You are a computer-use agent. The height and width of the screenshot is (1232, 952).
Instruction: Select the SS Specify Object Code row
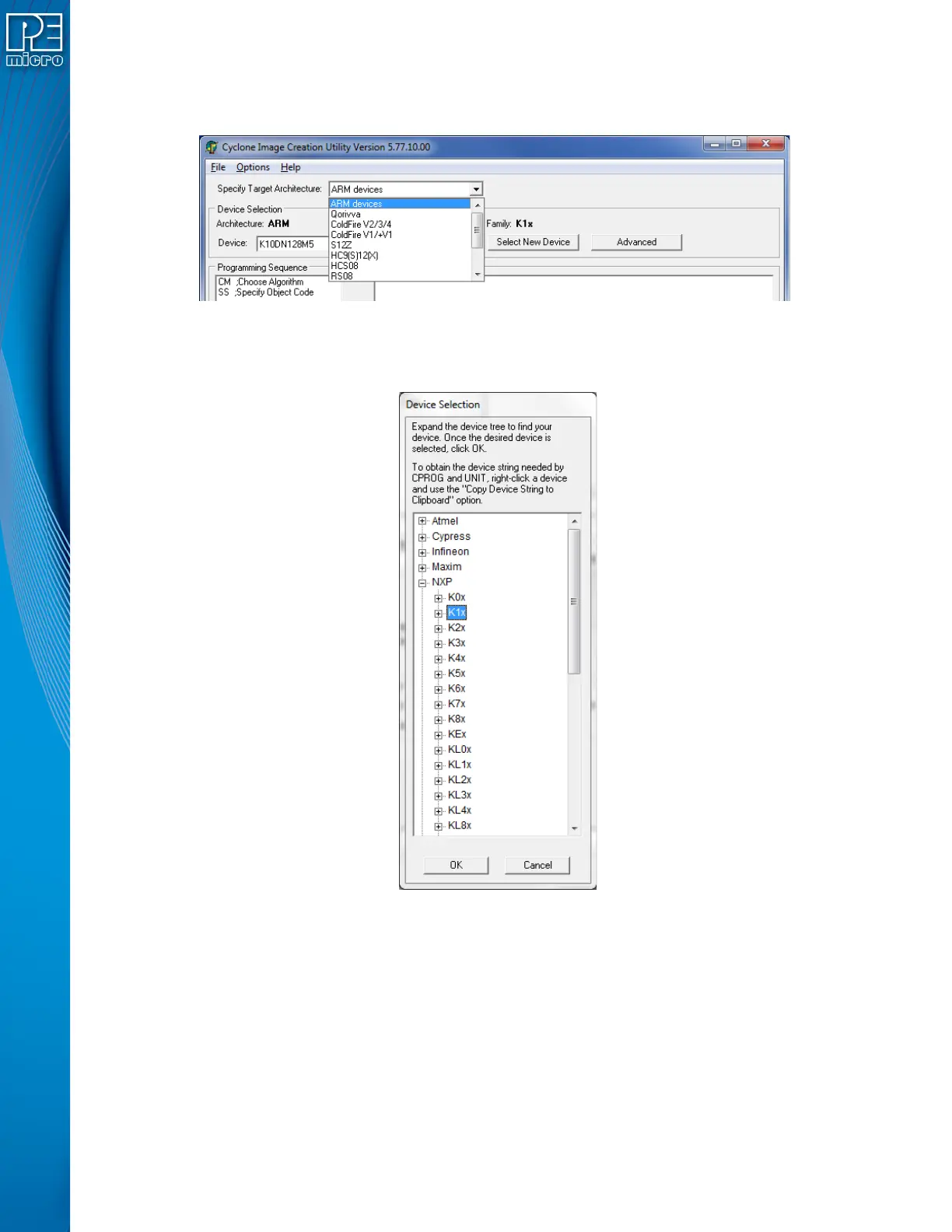tap(266, 292)
